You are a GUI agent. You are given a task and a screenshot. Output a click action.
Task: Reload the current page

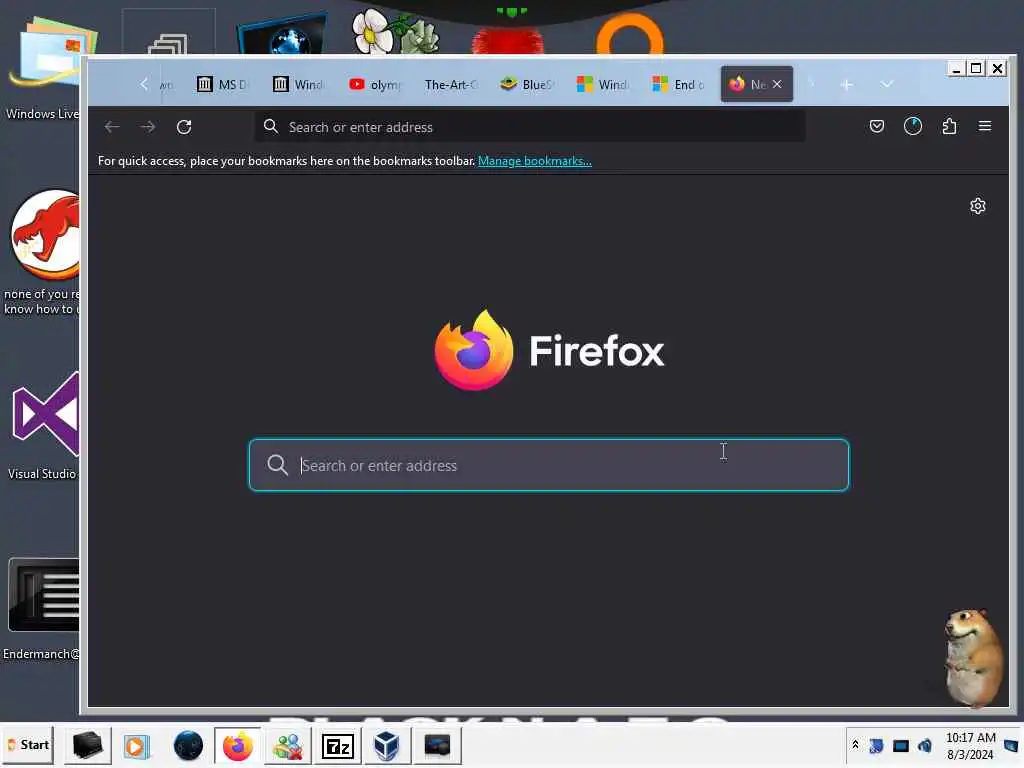pyautogui.click(x=184, y=127)
